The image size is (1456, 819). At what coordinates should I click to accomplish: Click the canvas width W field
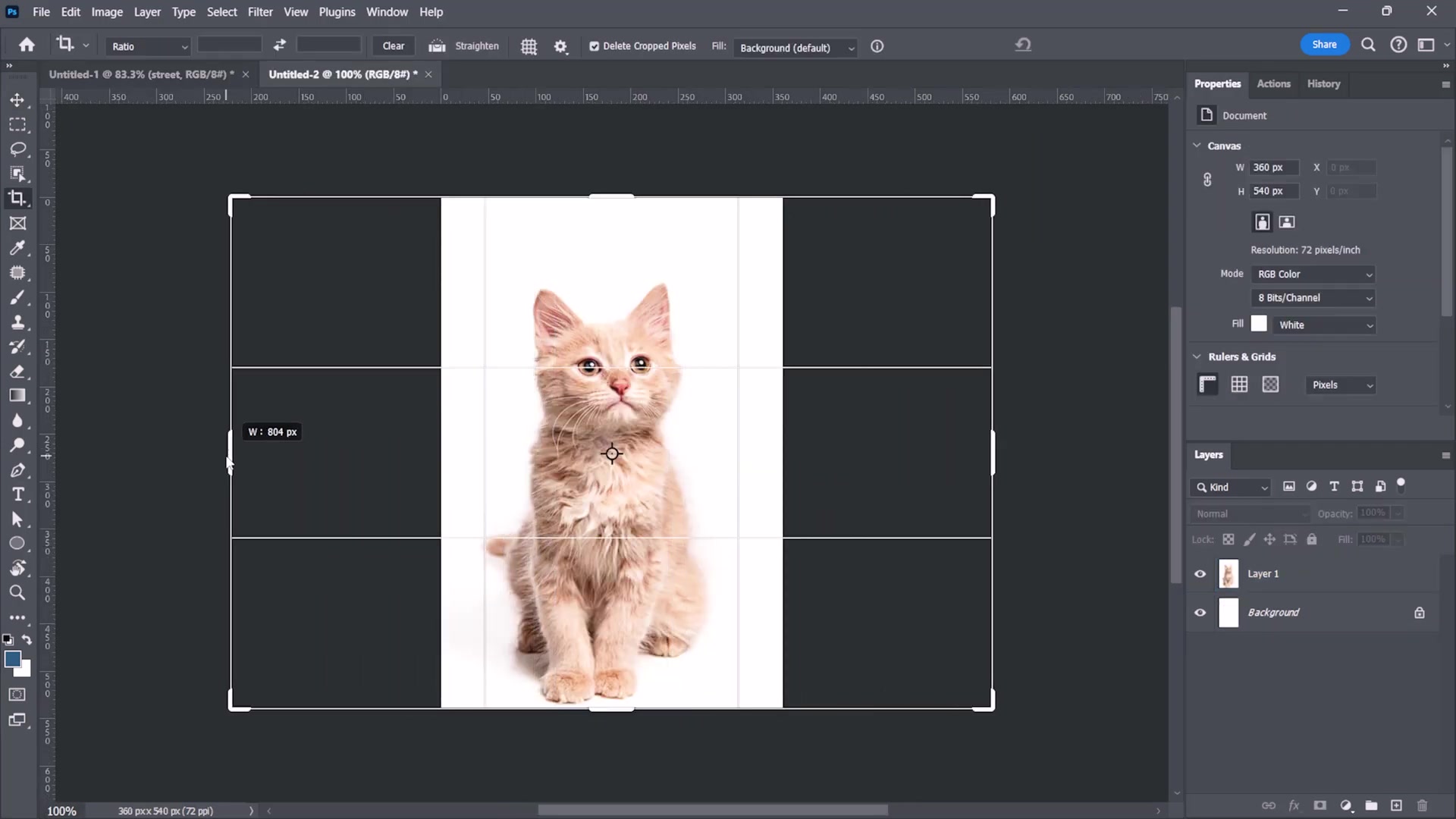[x=1274, y=168]
